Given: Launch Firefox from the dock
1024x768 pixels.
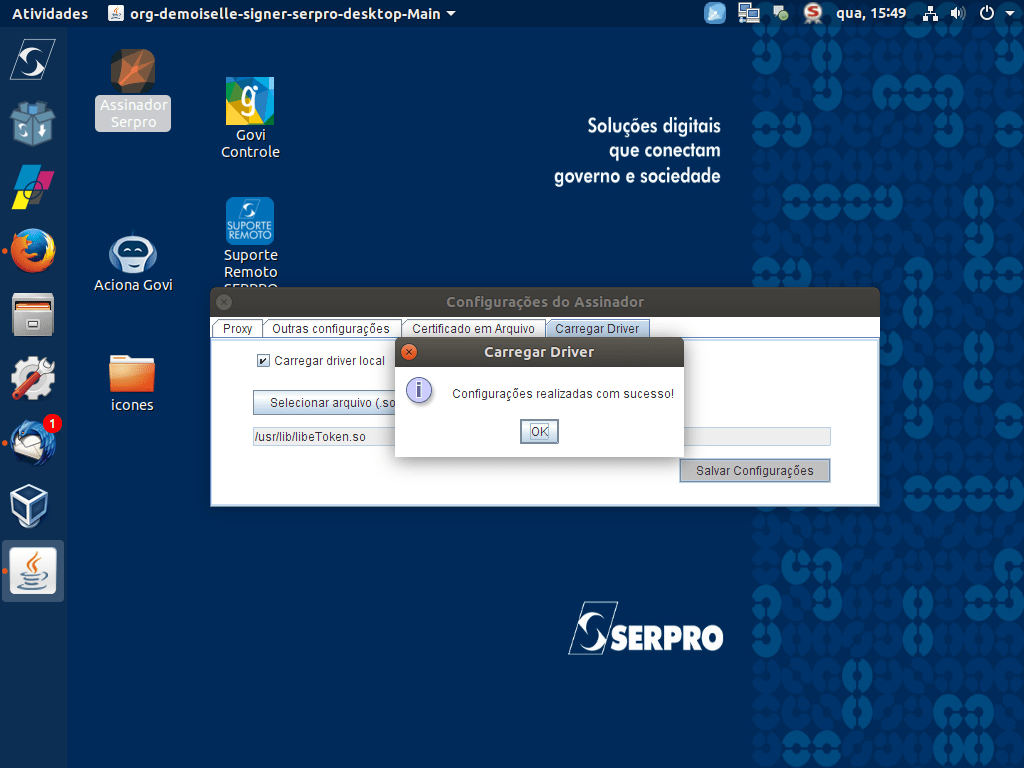Looking at the screenshot, I should point(33,251).
